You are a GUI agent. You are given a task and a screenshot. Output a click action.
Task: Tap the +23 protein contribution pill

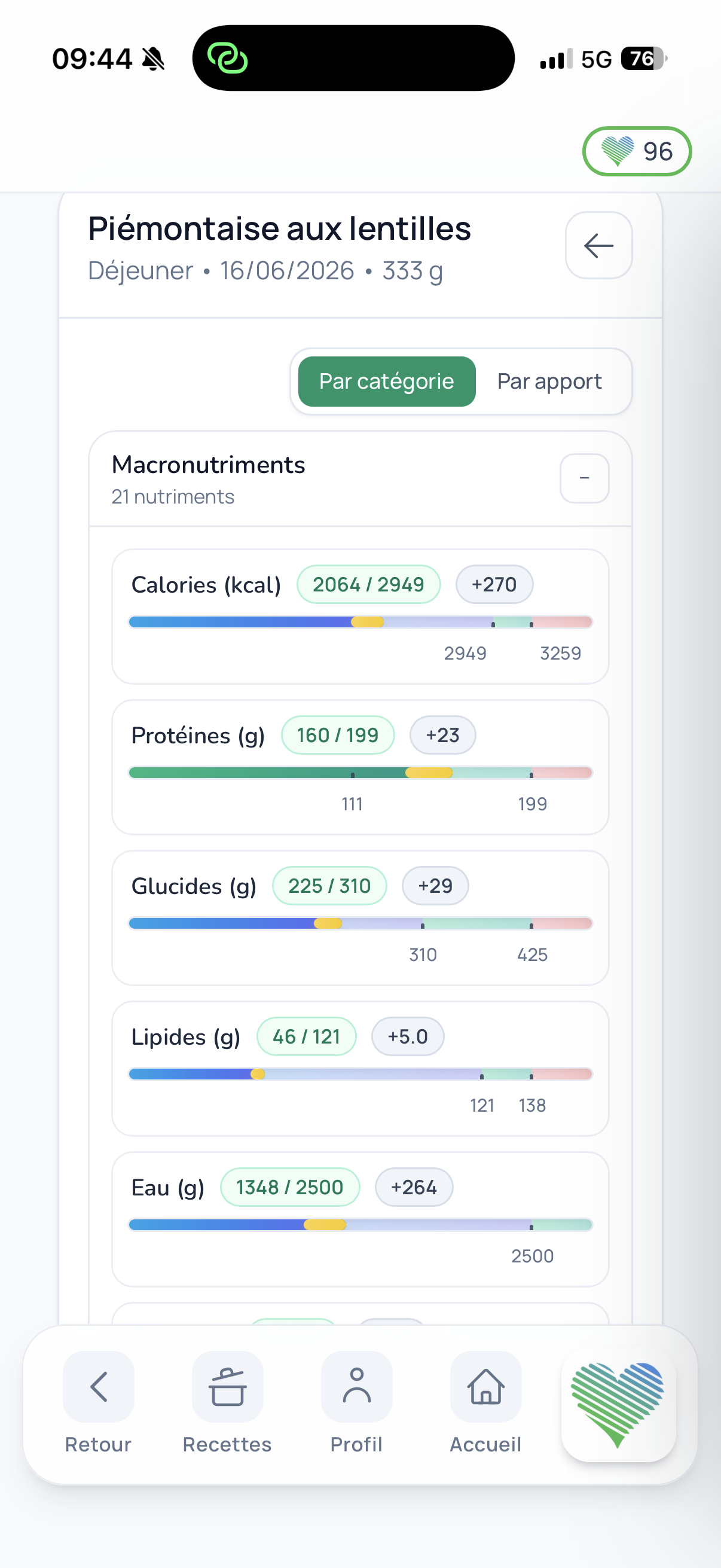coord(442,735)
